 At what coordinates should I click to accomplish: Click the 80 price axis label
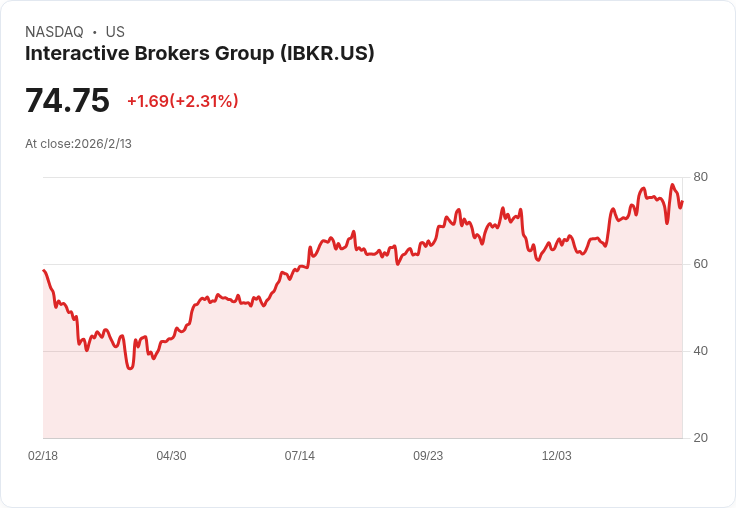coord(700,177)
